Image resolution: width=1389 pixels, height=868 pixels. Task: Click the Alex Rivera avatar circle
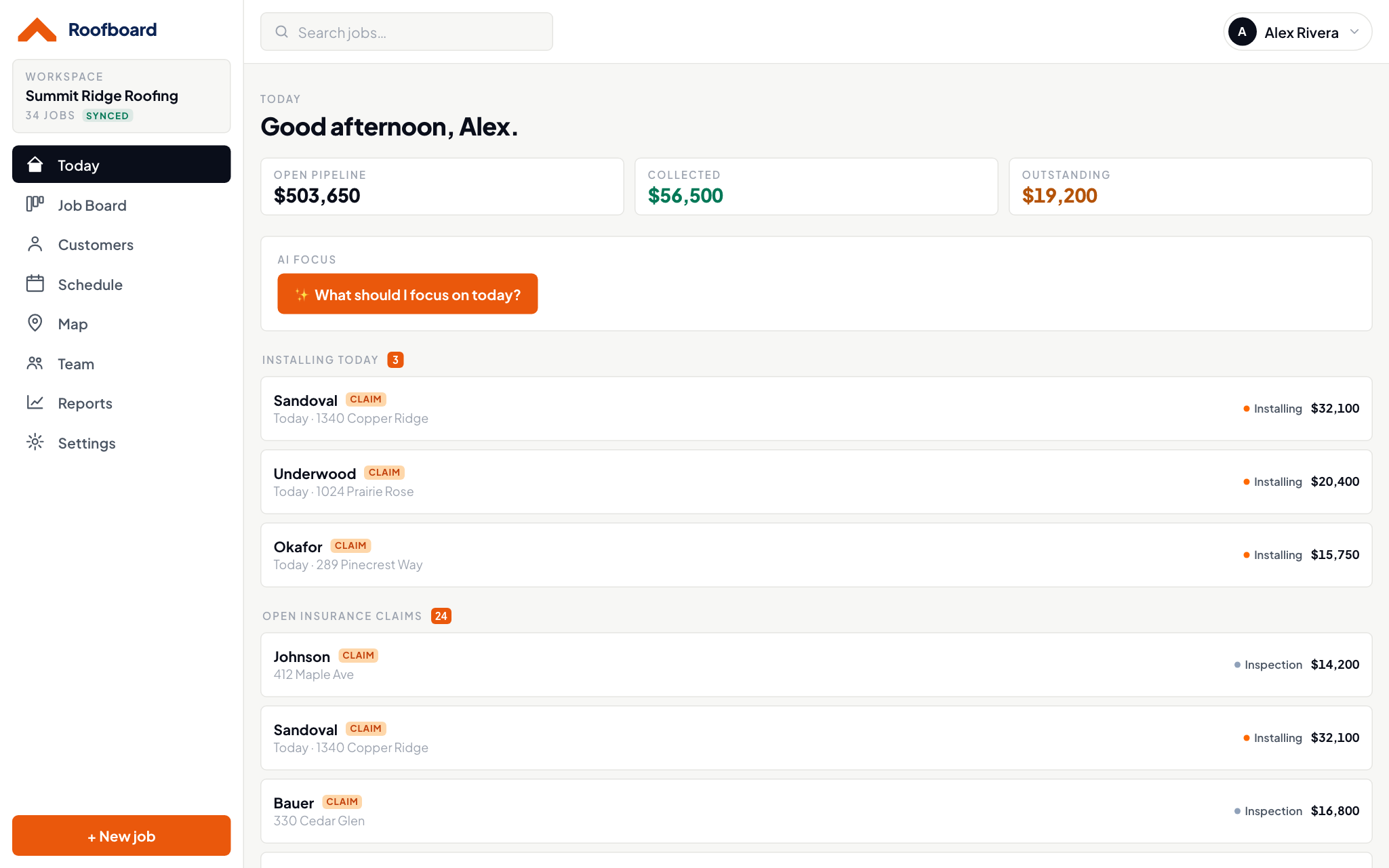pos(1242,32)
